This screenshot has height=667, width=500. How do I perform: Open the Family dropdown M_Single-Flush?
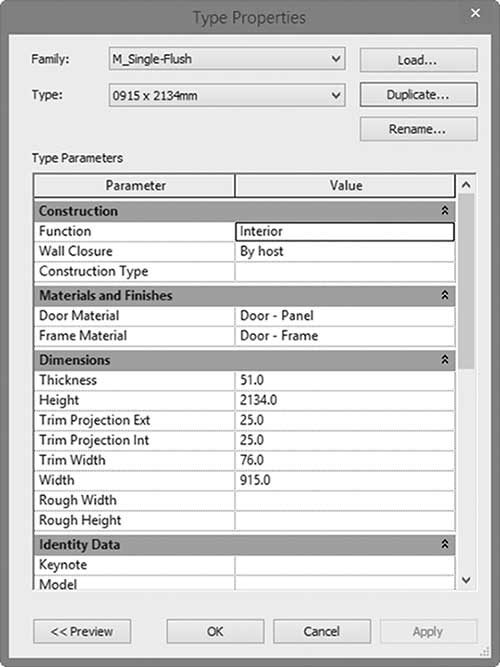tap(227, 59)
